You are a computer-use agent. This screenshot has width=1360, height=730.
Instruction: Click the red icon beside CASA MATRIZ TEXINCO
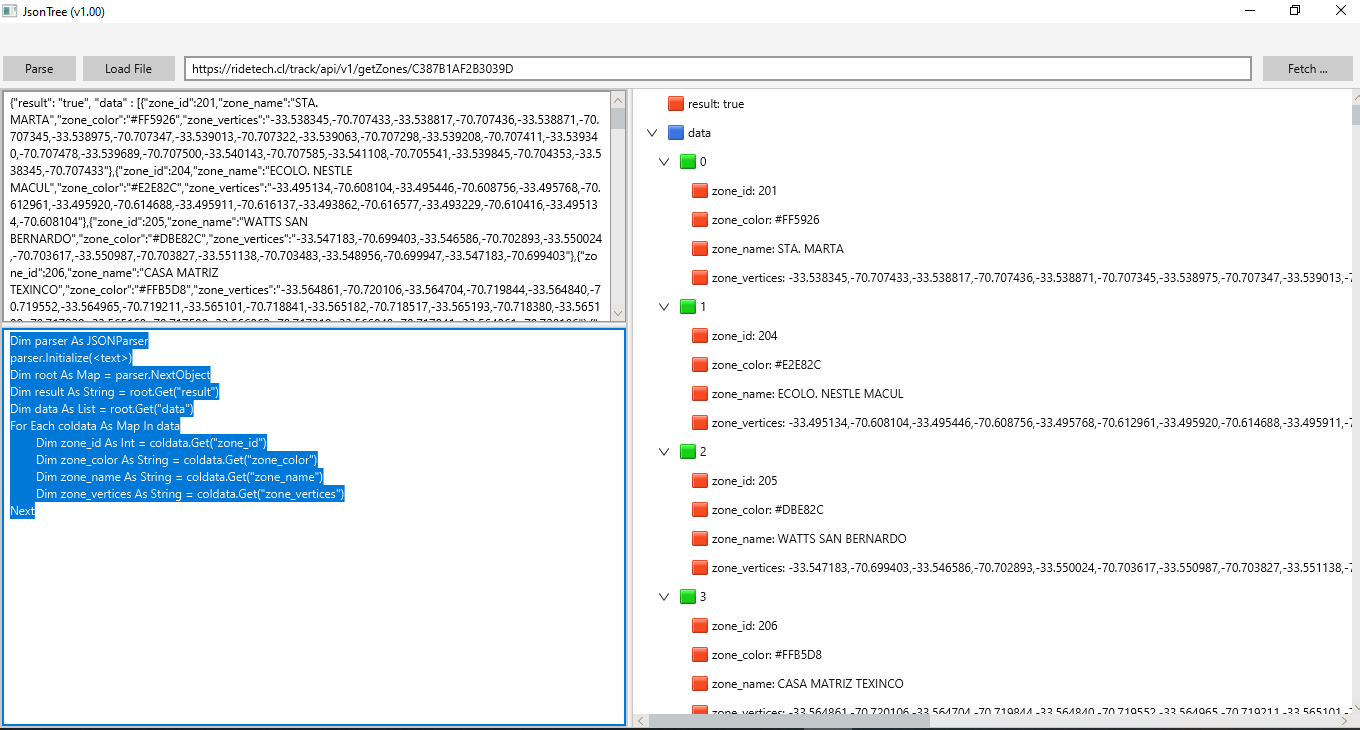pos(700,684)
